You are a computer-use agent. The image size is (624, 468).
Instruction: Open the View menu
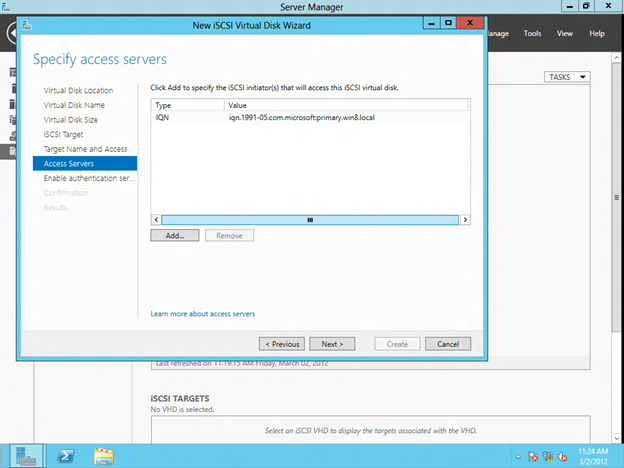coord(564,33)
